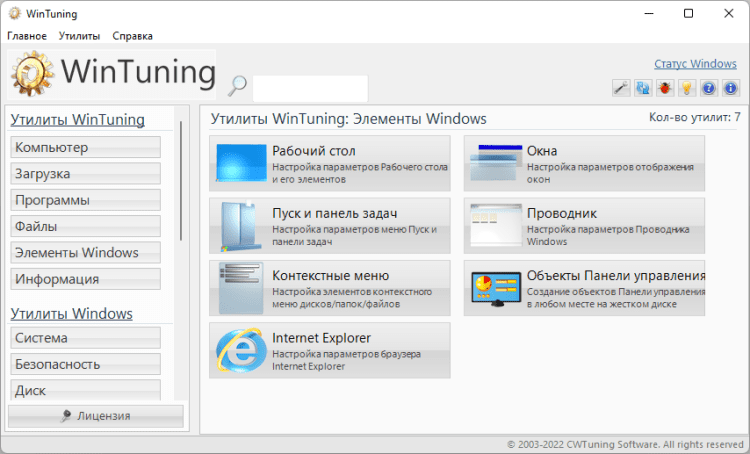This screenshot has height=454, width=750.
Task: Open the Безопасность category
Action: 86,365
